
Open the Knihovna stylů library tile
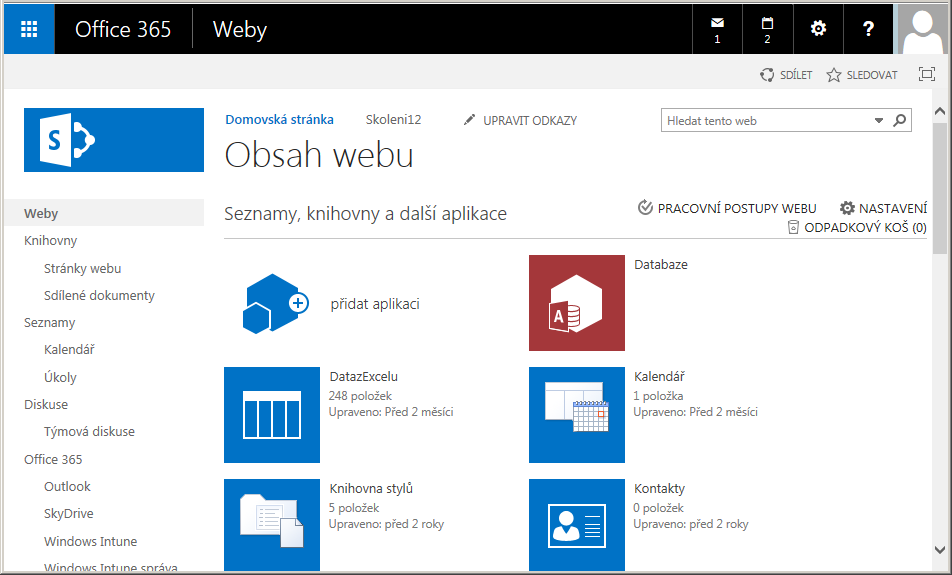coord(272,525)
